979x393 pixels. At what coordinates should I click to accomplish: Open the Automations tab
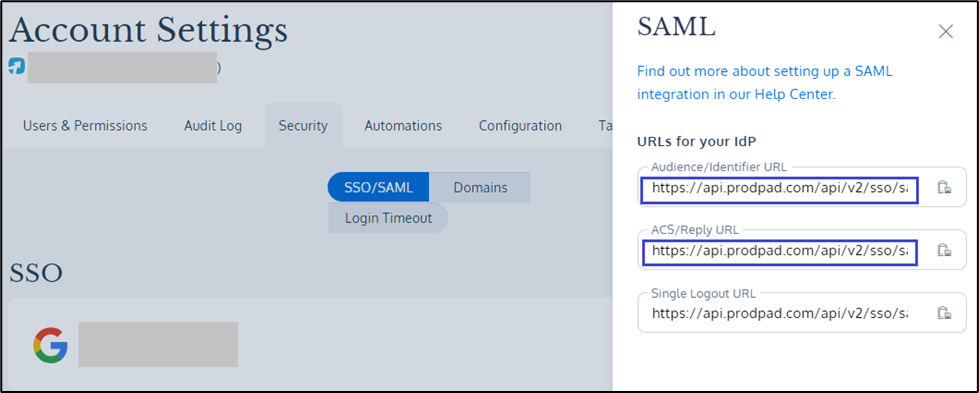tap(403, 126)
